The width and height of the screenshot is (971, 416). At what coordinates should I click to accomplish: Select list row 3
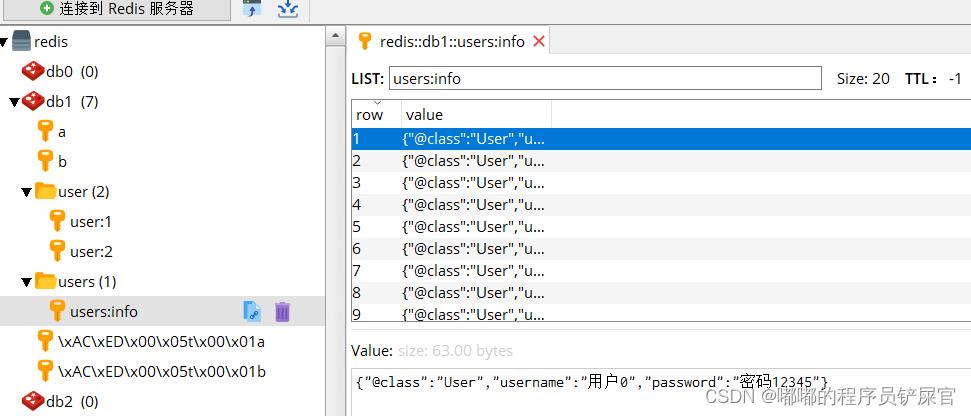[661, 183]
